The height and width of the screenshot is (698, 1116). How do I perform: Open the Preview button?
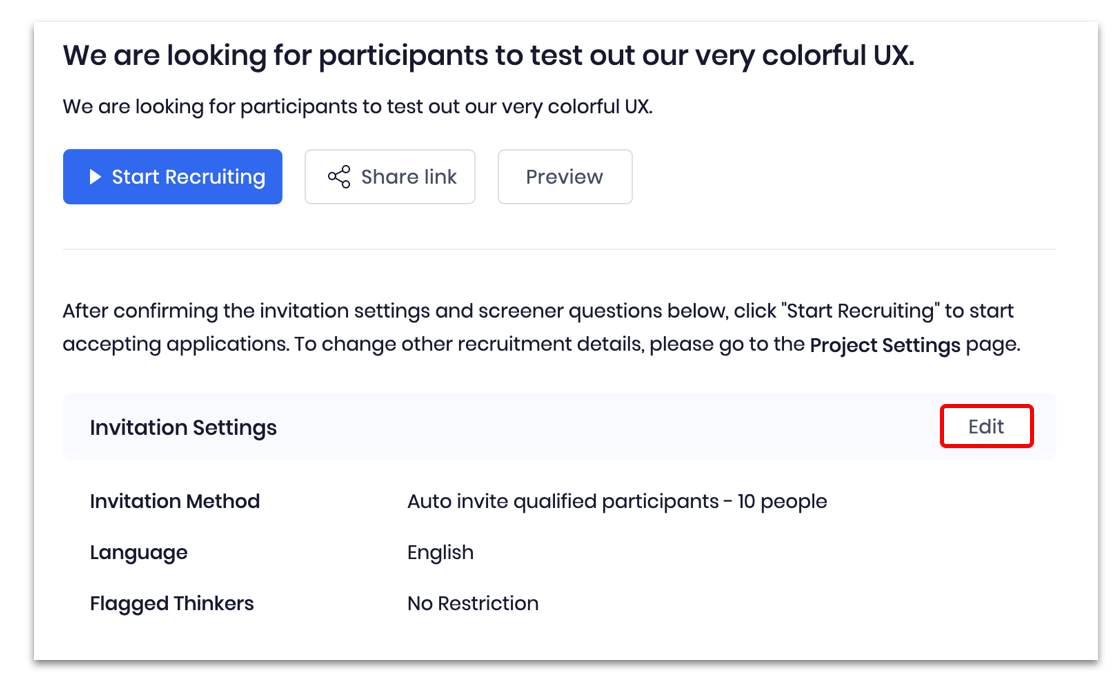[564, 177]
